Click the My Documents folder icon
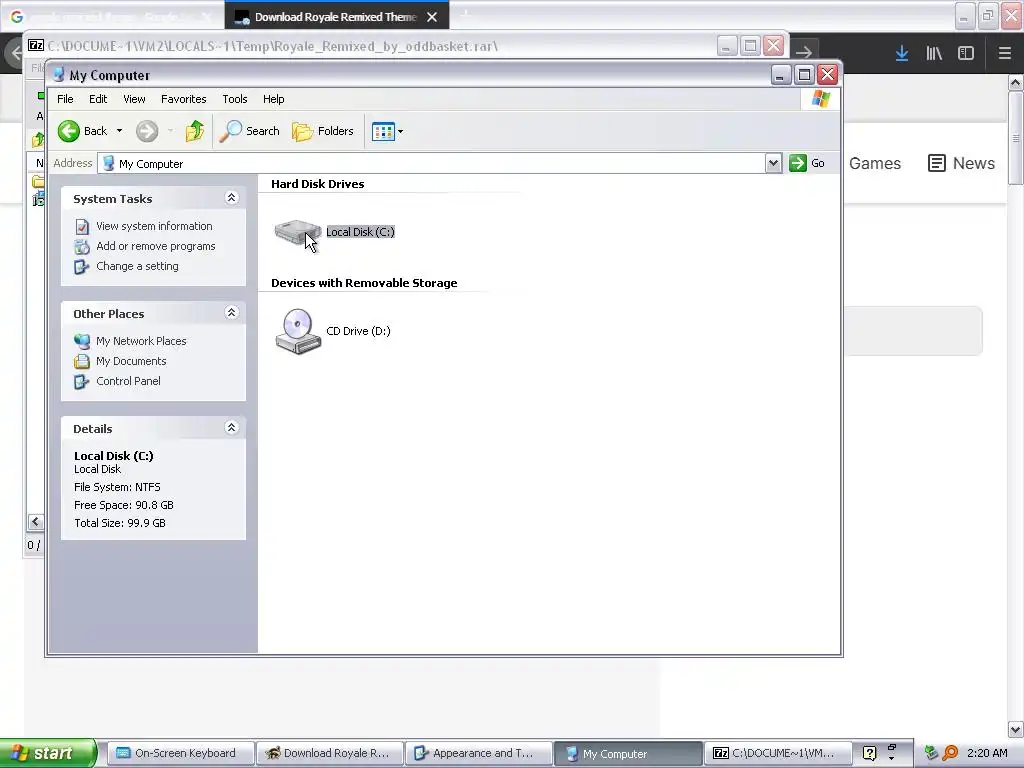This screenshot has height=768, width=1024. pyautogui.click(x=82, y=362)
